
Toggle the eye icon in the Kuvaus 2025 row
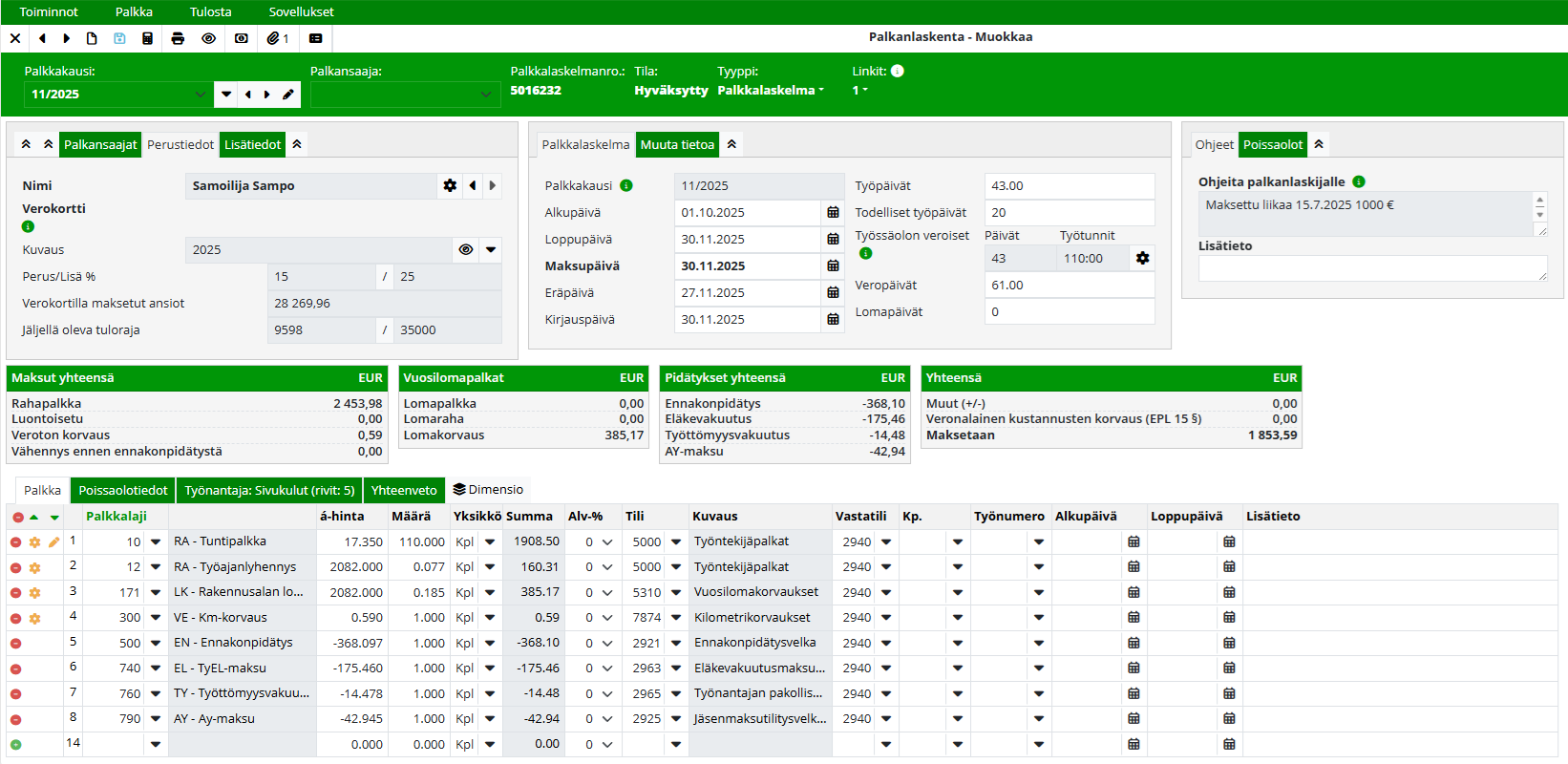coord(466,250)
